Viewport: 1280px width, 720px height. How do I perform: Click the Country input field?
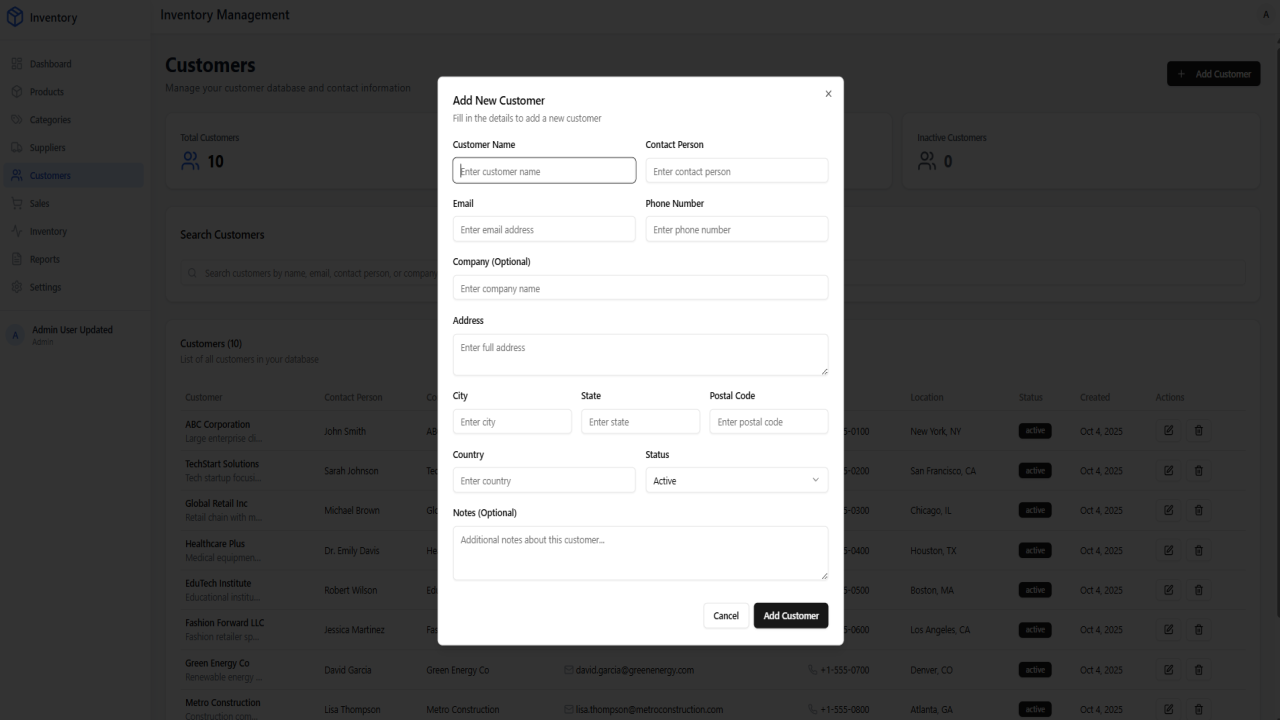pyautogui.click(x=544, y=480)
